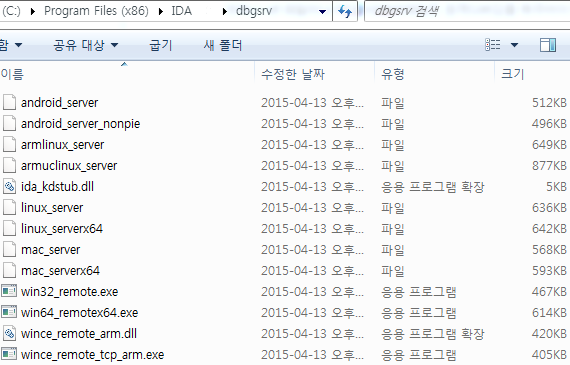Image resolution: width=570 pixels, height=365 pixels.
Task: Click 응용 프로그램 type of win32_remote.exe
Action: click(418, 292)
